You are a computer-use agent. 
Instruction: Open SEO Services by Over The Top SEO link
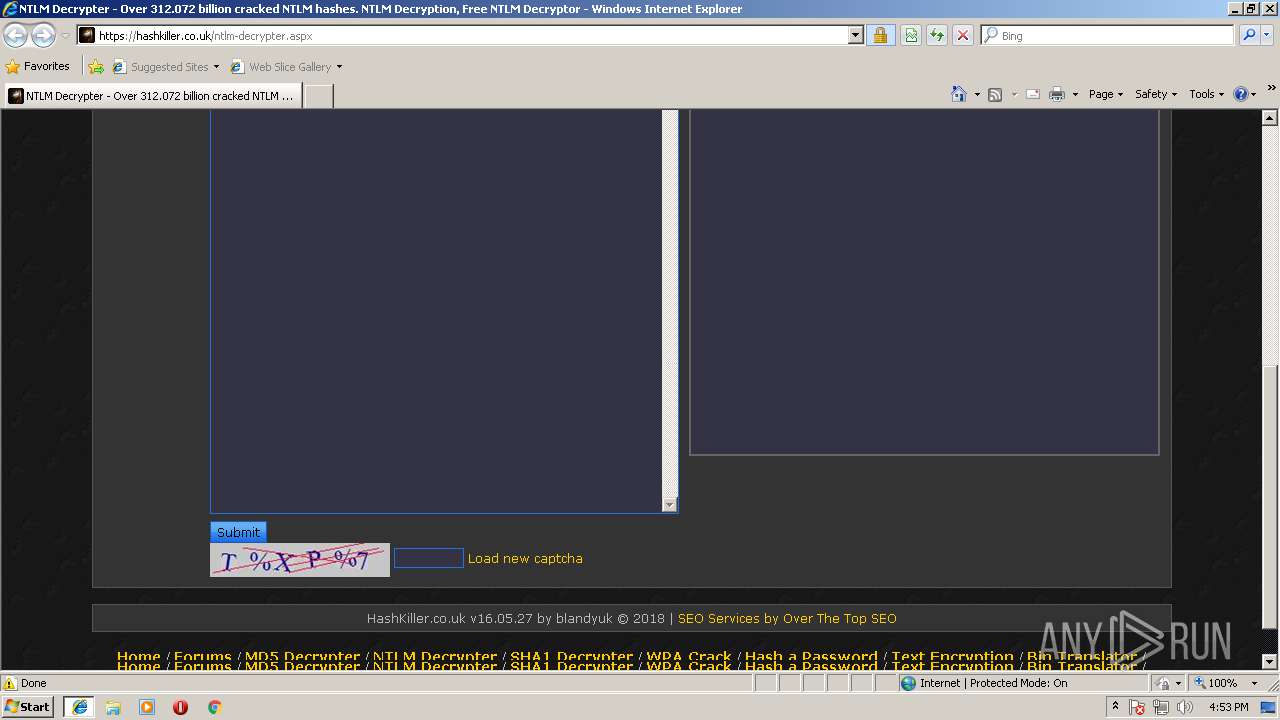(x=787, y=618)
